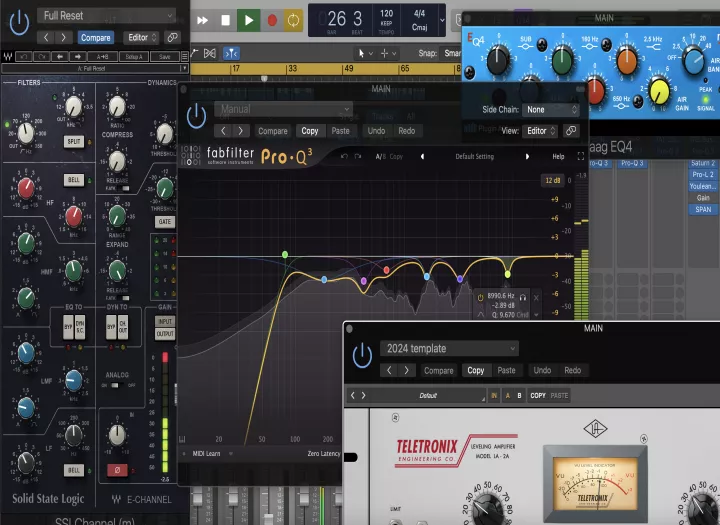This screenshot has height=525, width=720.
Task: Go to previous preset in SSL Channel header
Action: coord(45,38)
